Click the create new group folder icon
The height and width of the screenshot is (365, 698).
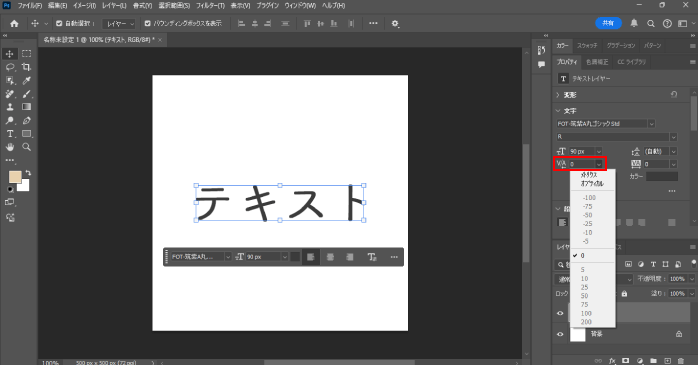coord(653,361)
